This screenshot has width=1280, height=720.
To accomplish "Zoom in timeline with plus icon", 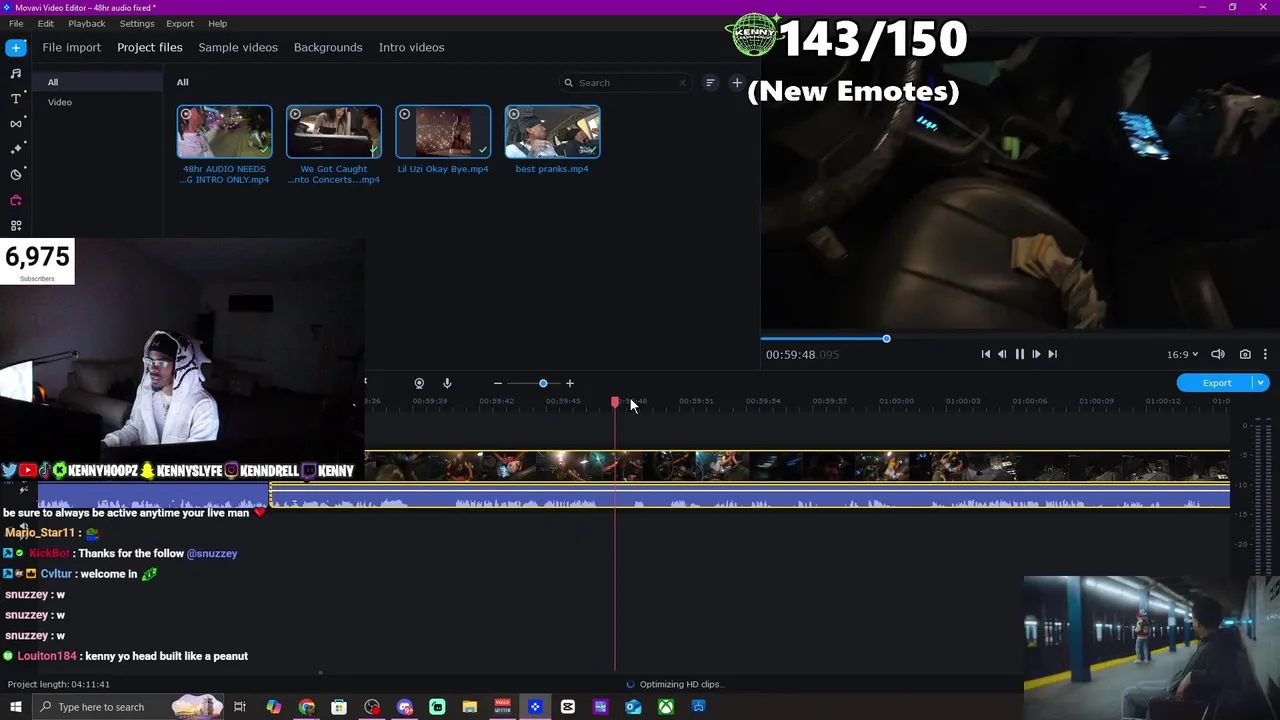I will tap(570, 383).
